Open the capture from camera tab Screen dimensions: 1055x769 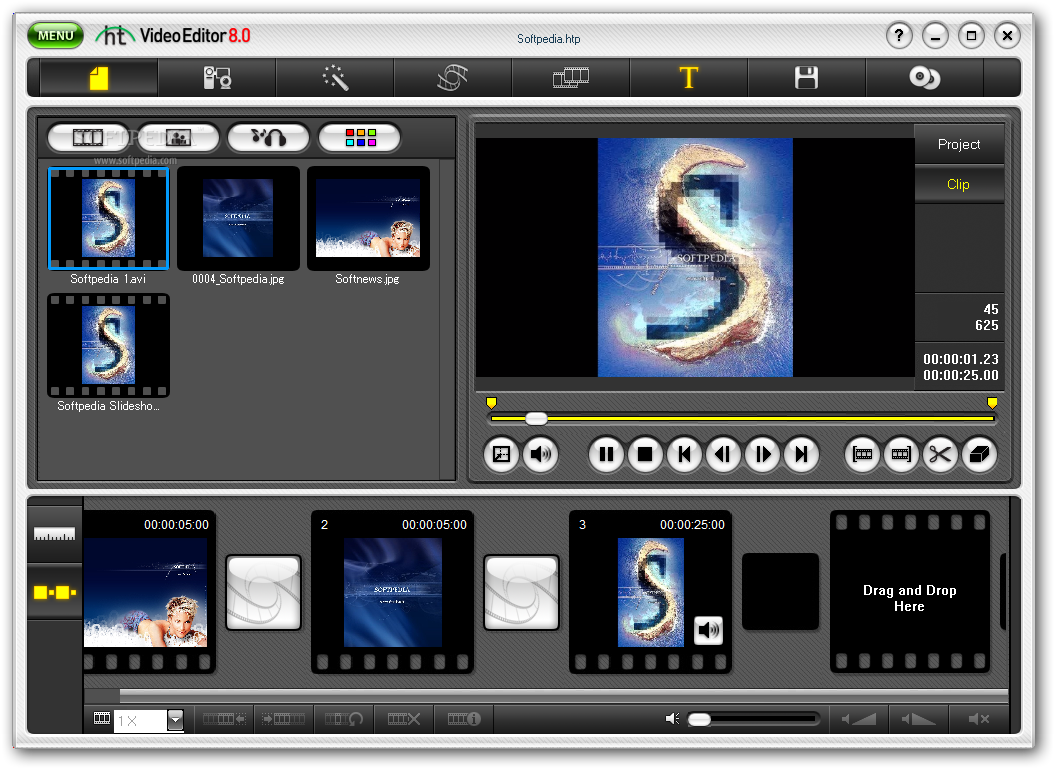(x=217, y=77)
